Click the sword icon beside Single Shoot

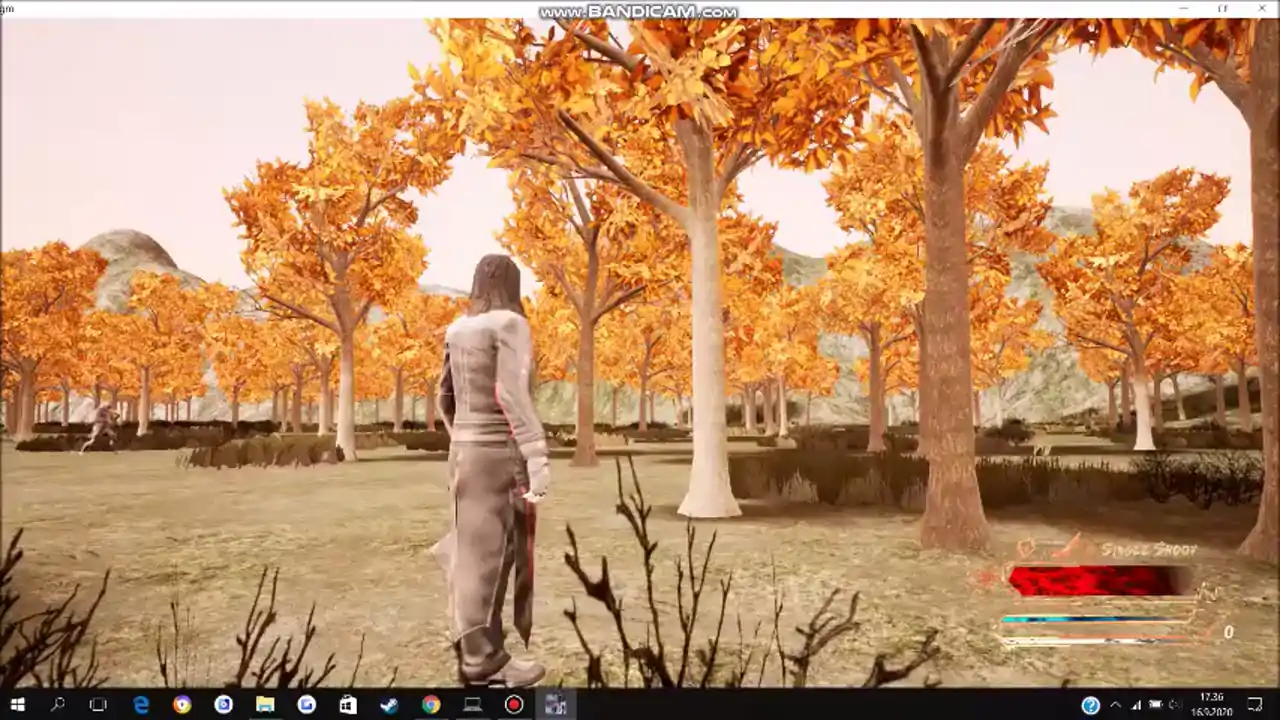[x=1073, y=547]
